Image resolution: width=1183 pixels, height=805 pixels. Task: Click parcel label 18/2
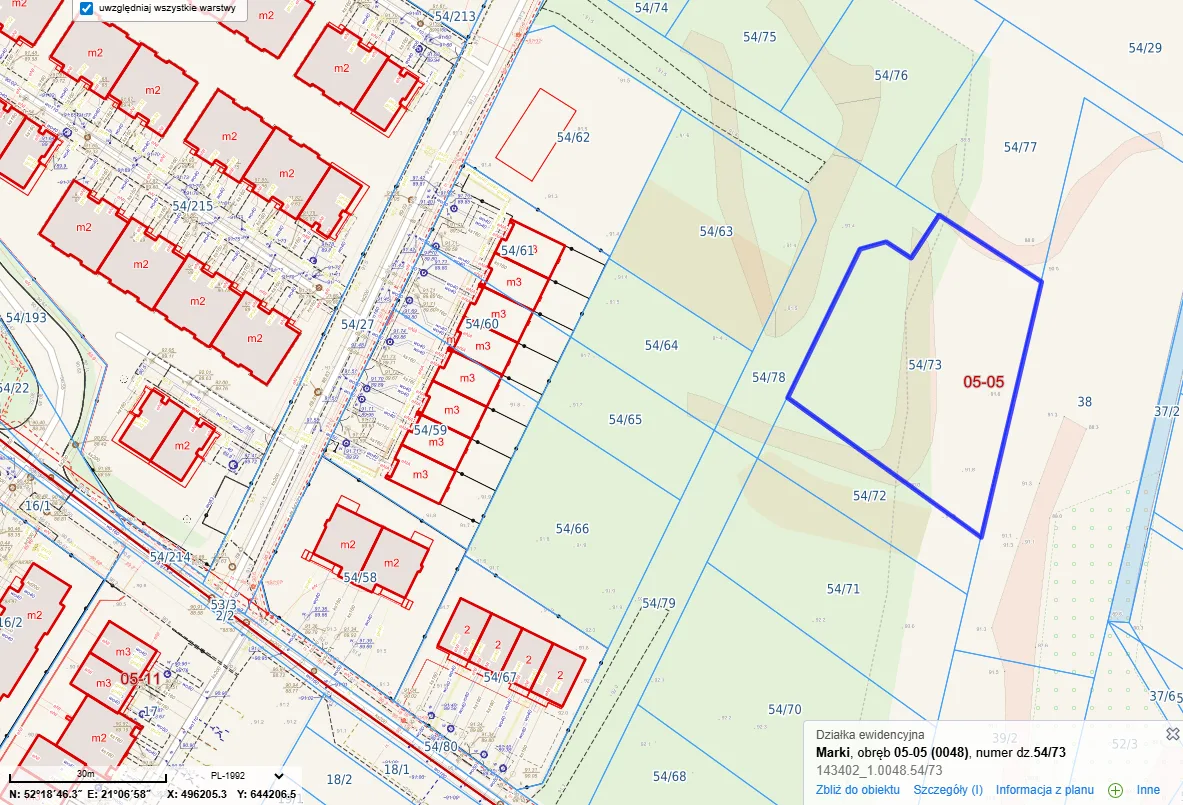click(340, 780)
